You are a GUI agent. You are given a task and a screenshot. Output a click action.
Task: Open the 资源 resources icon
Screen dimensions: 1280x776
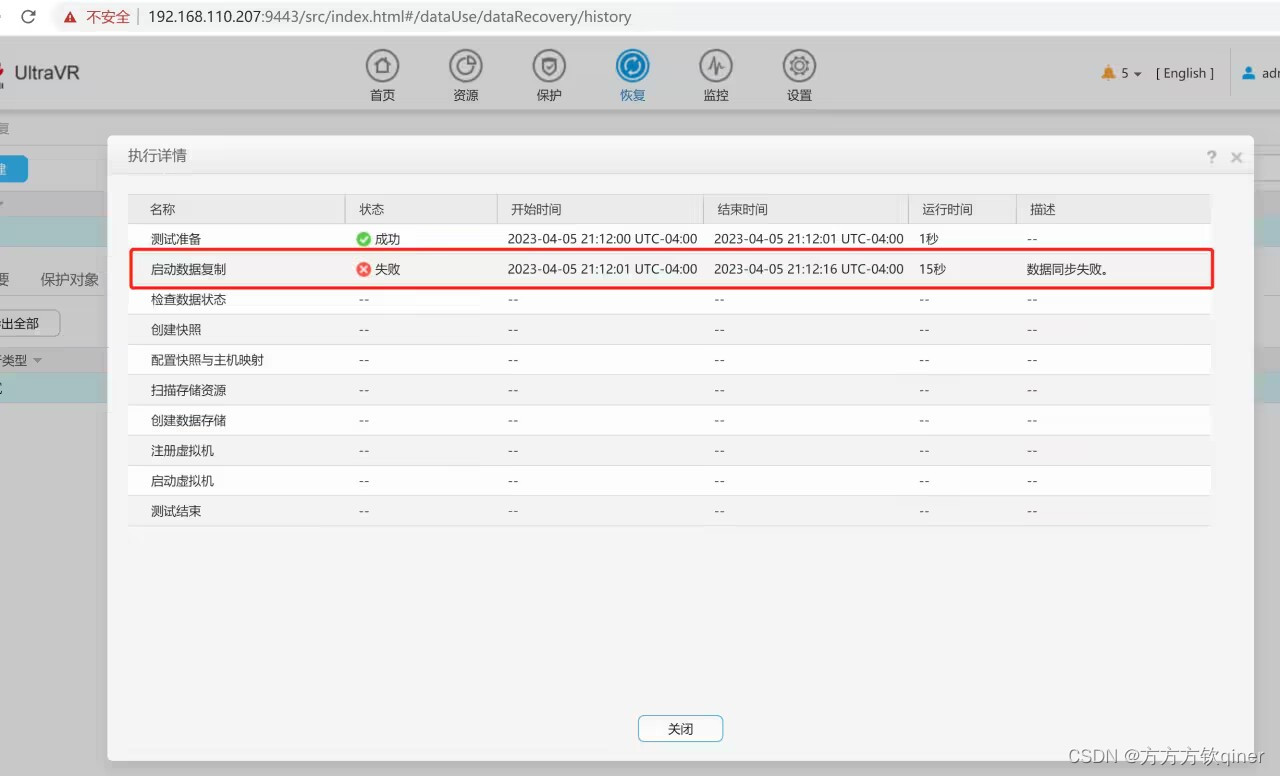point(465,67)
